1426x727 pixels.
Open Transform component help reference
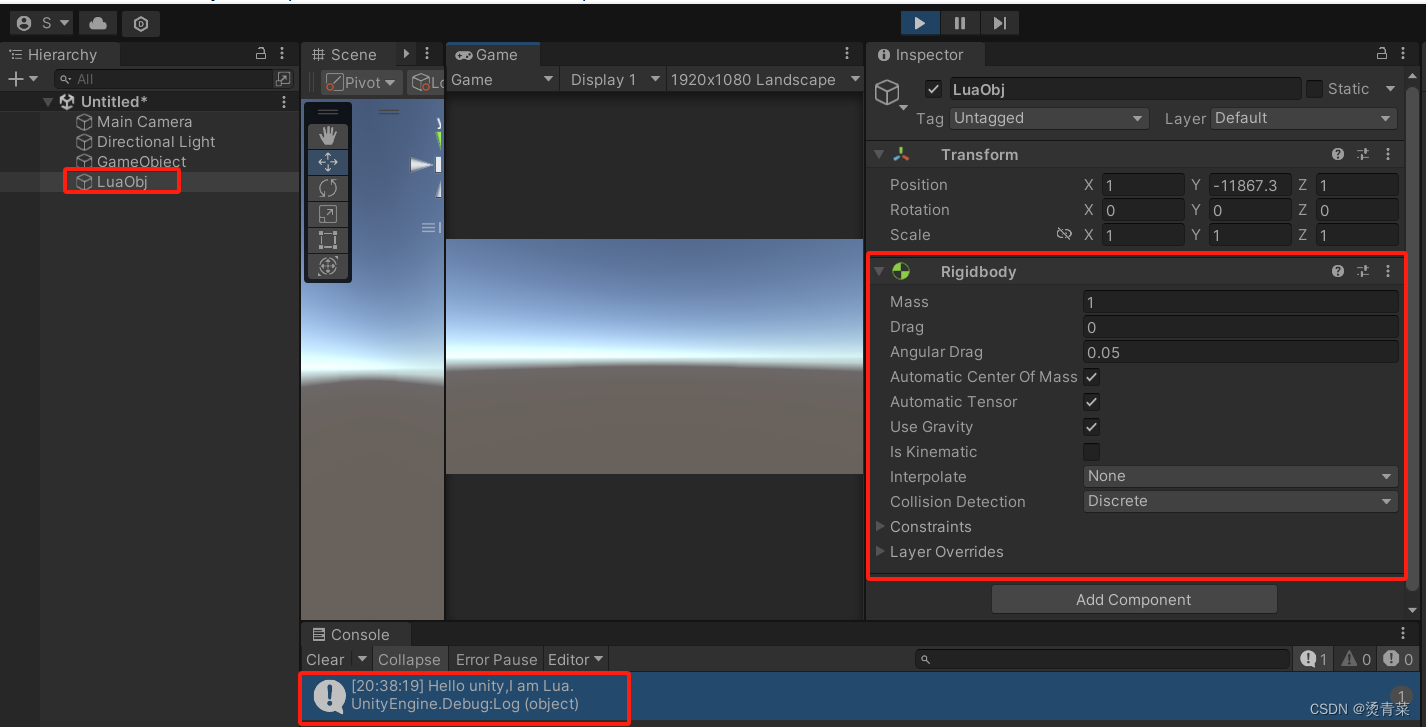pos(1338,155)
